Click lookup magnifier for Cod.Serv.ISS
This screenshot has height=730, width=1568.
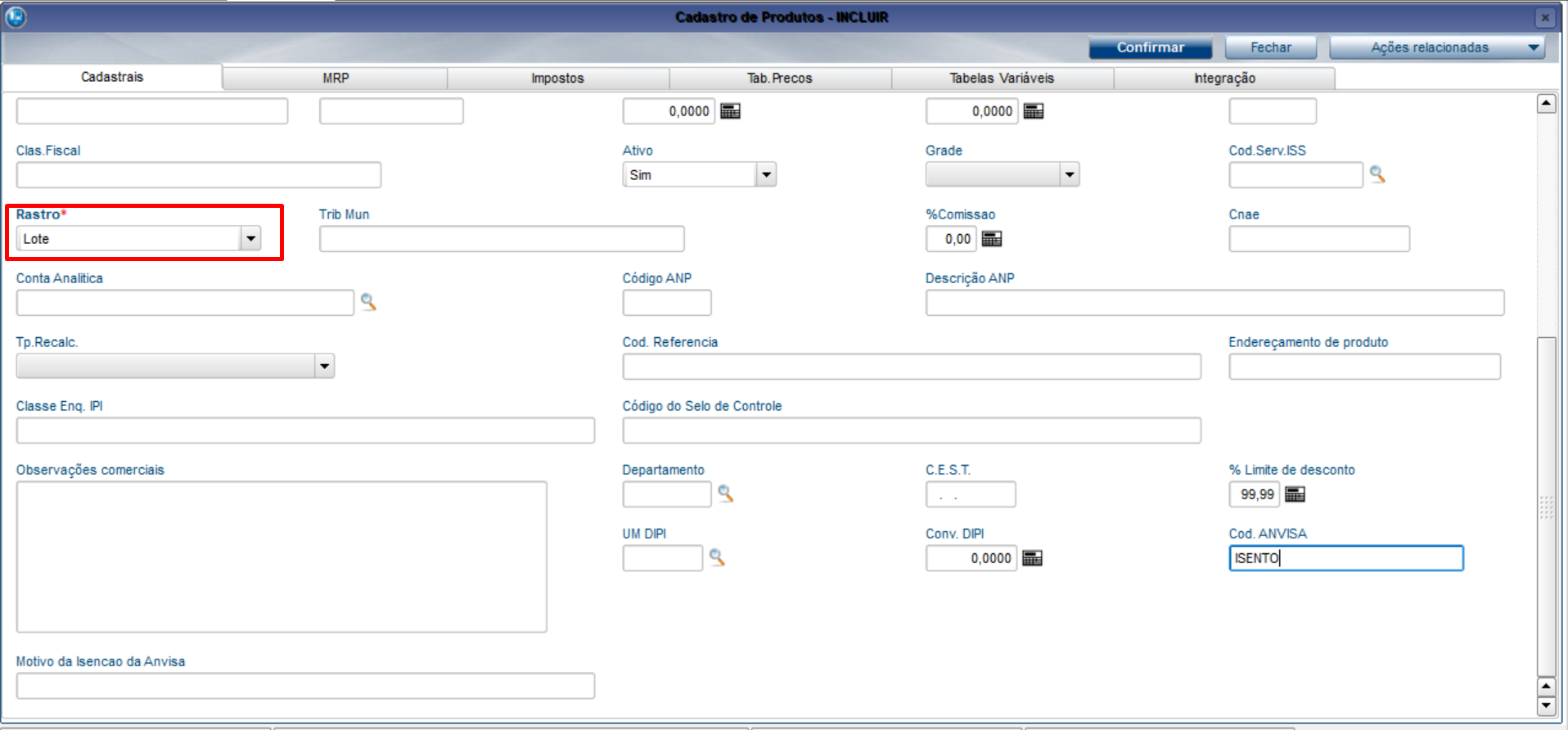click(x=1377, y=174)
